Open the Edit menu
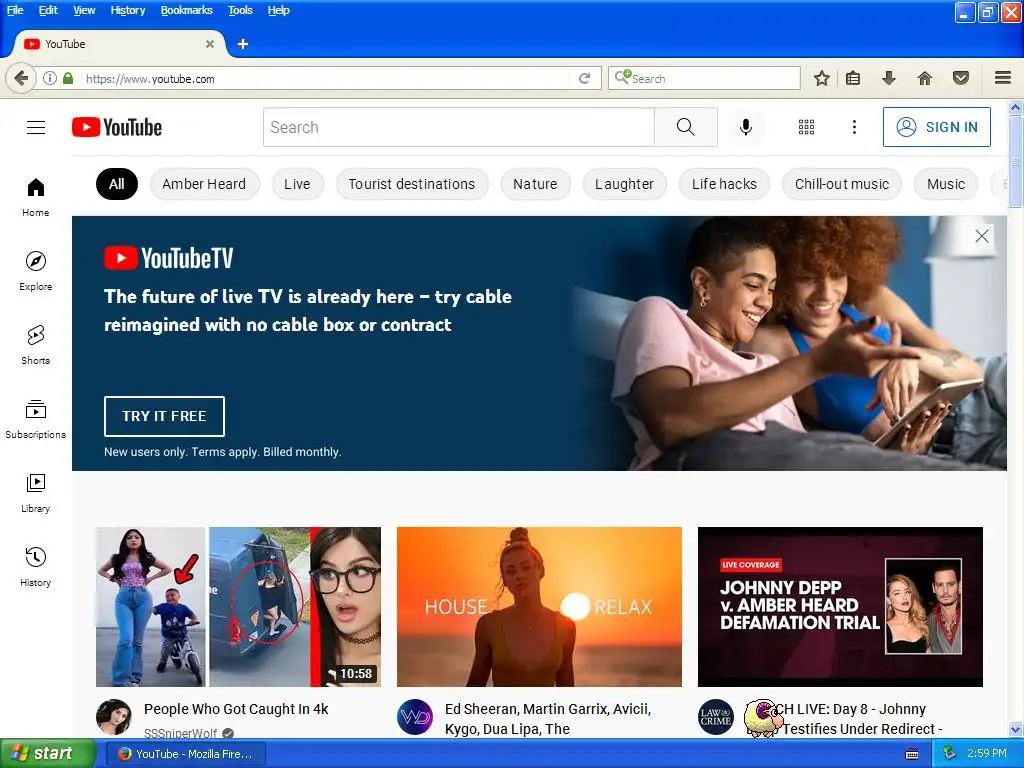This screenshot has height=768, width=1024. coord(48,10)
